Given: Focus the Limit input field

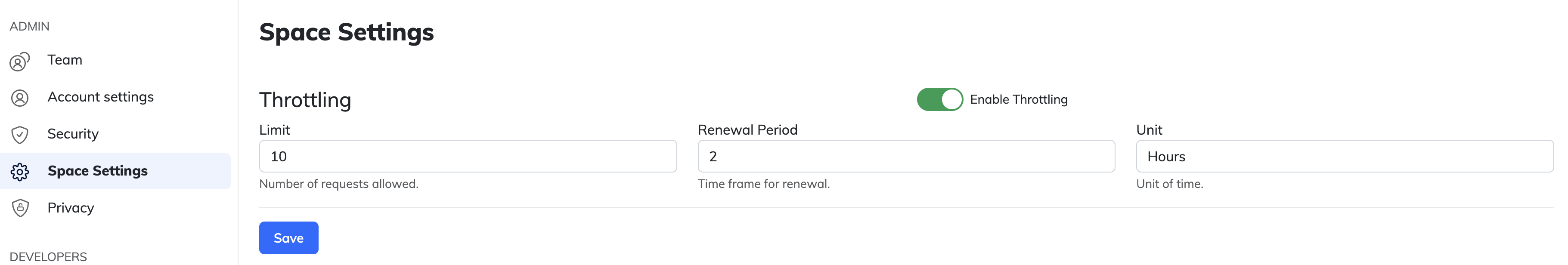Looking at the screenshot, I should pyautogui.click(x=468, y=156).
